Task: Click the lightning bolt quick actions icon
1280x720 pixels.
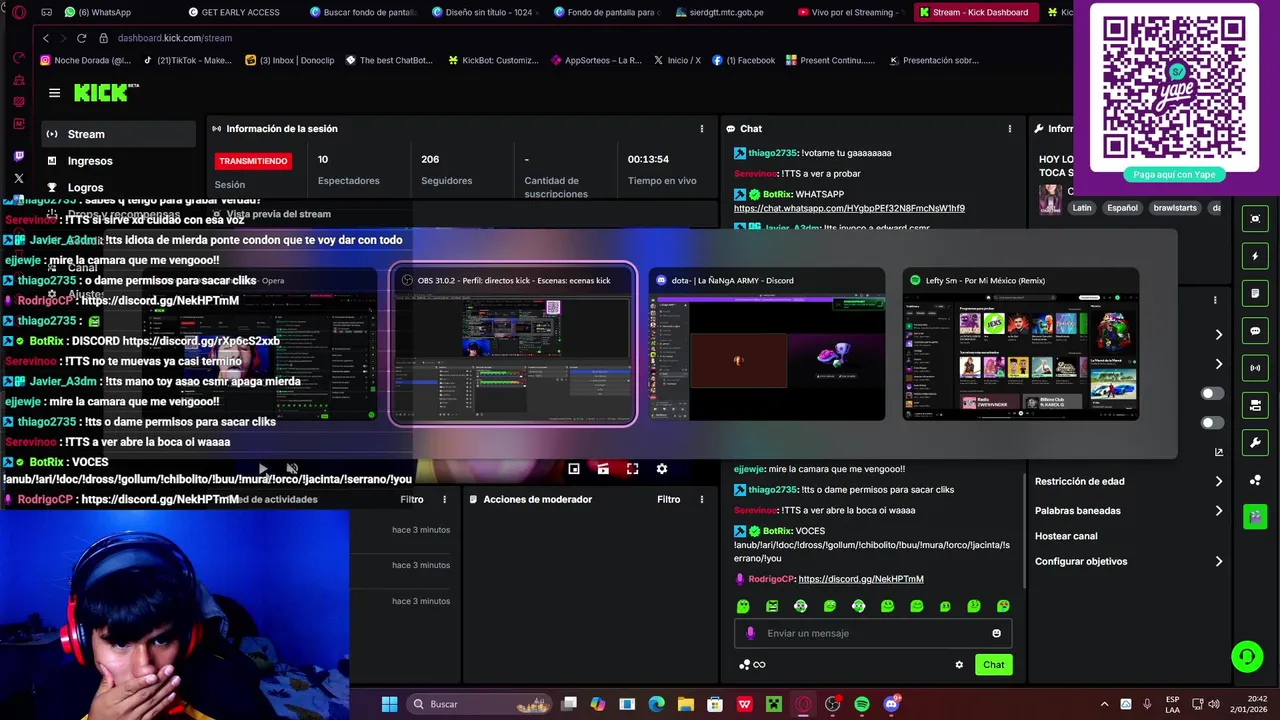Action: 1255,256
